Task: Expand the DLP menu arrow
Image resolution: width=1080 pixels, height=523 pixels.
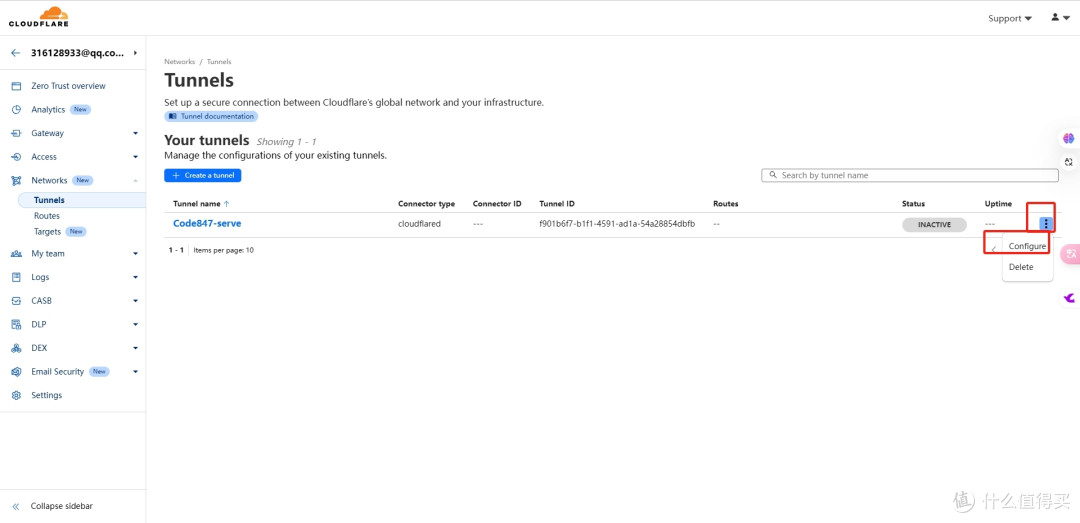Action: pos(136,325)
